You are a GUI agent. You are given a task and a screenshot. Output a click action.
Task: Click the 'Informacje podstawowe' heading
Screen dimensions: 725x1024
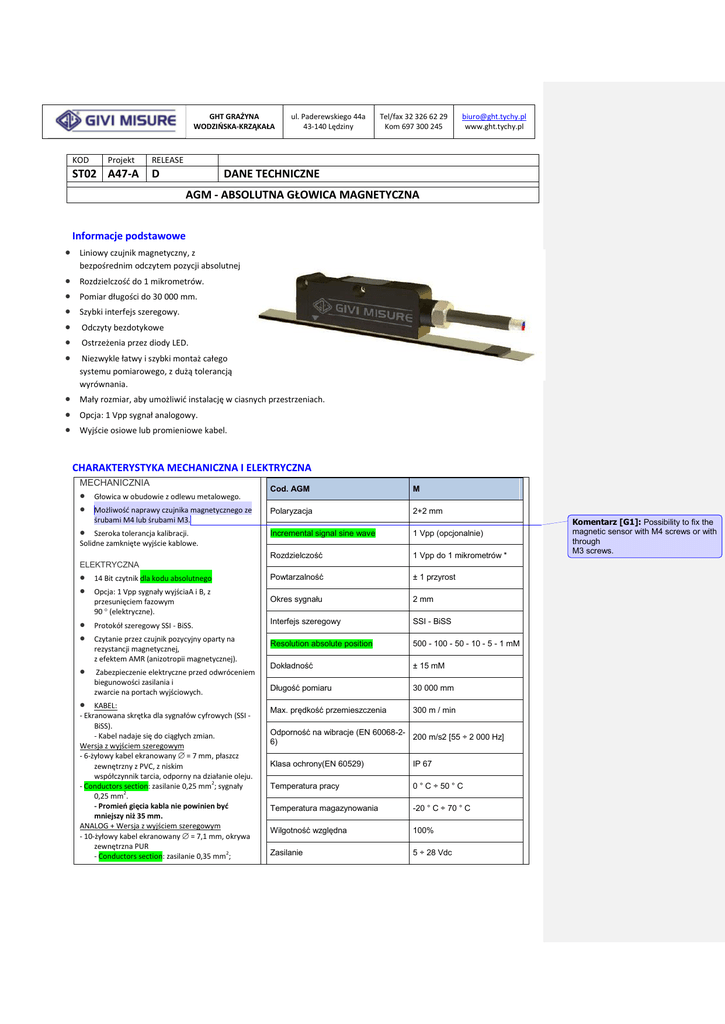tap(129, 236)
